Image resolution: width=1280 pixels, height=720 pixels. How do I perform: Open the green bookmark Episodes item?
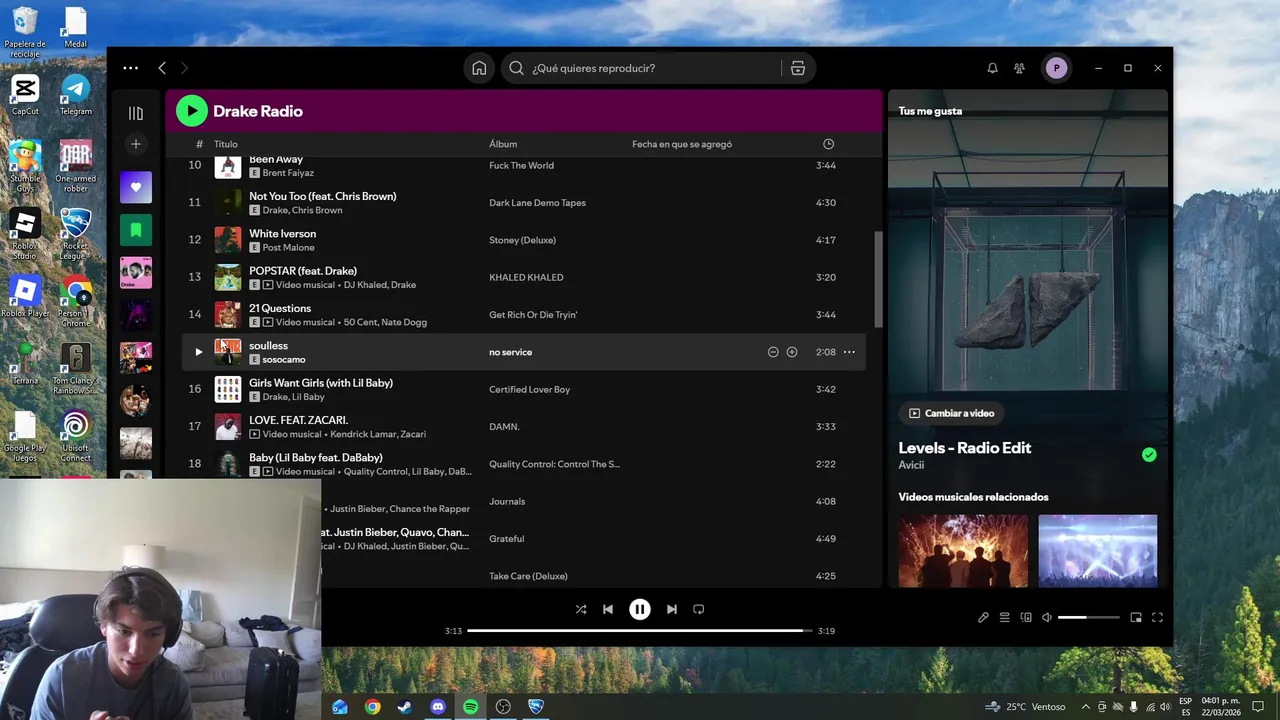tap(136, 230)
